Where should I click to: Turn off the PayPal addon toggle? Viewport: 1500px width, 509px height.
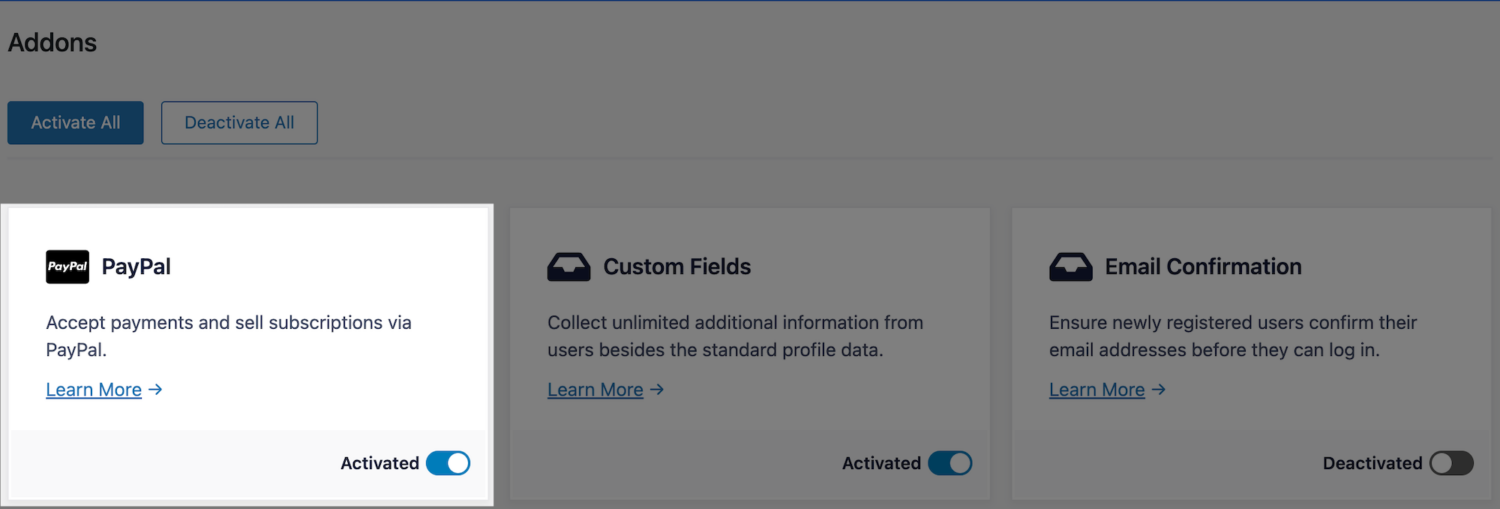448,463
